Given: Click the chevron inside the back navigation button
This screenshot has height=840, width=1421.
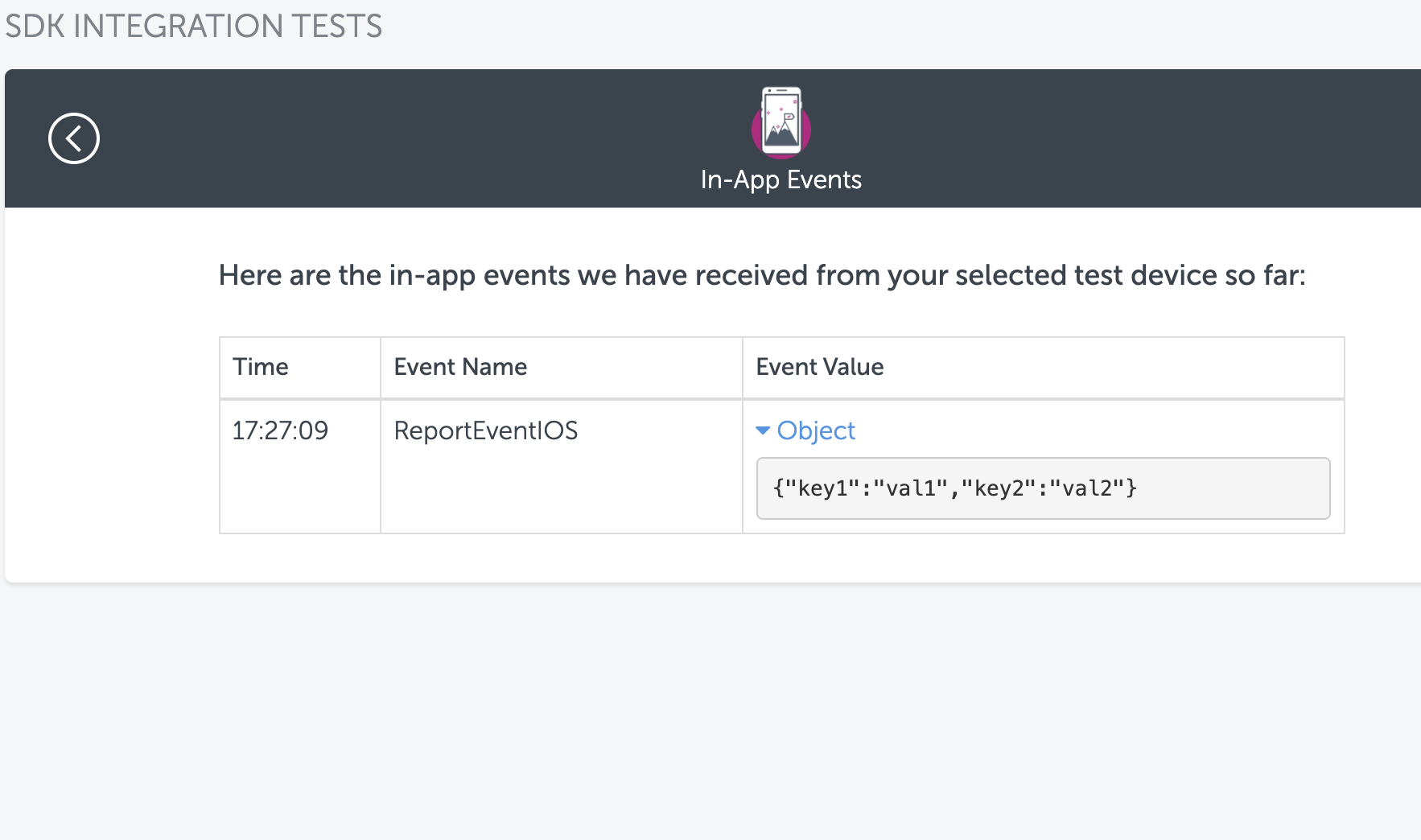Looking at the screenshot, I should pos(73,138).
